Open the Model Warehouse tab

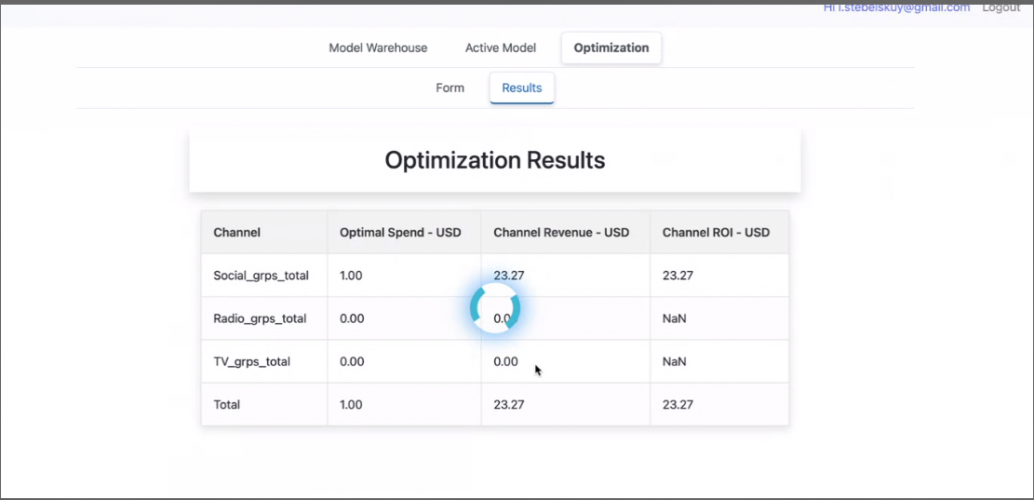378,48
